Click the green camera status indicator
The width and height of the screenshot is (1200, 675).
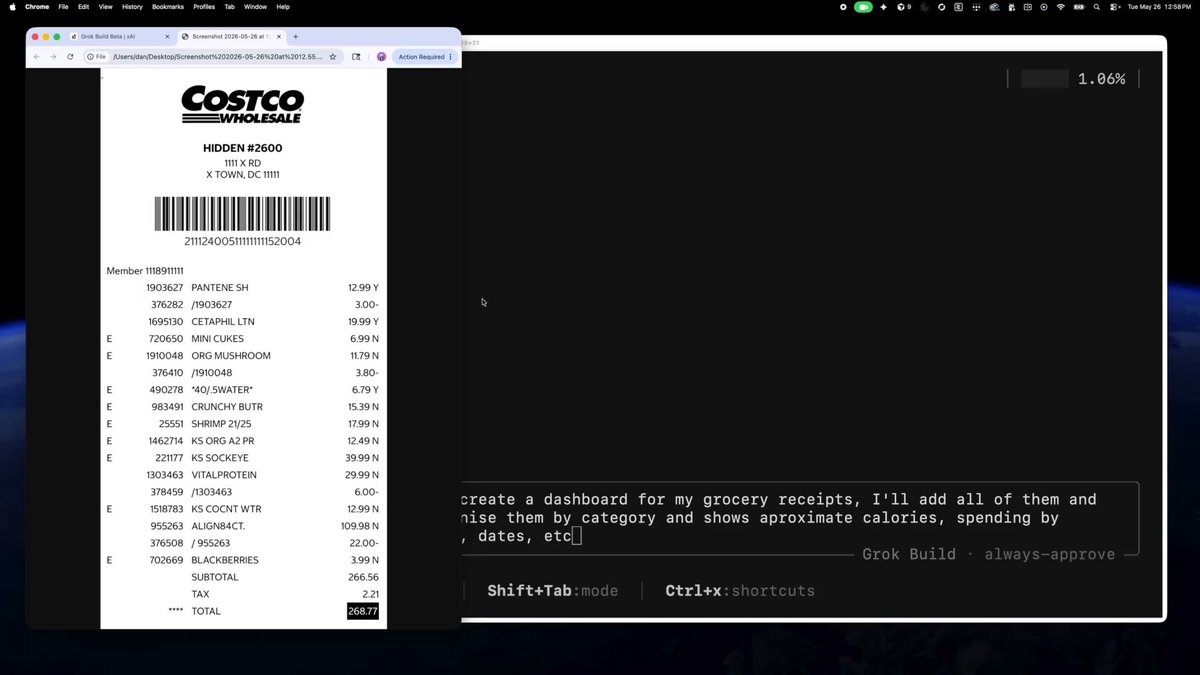(863, 6)
